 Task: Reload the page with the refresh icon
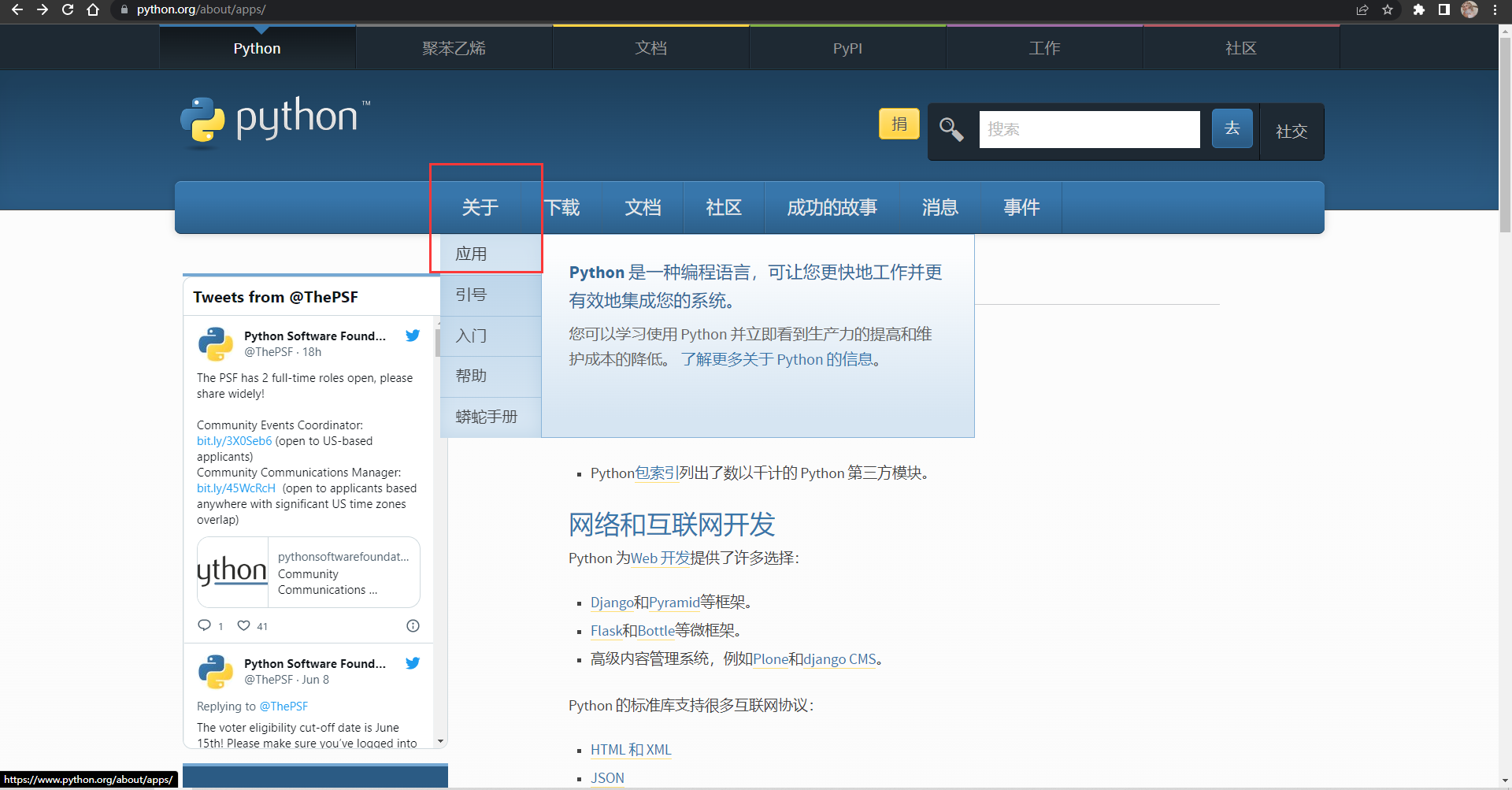[68, 9]
